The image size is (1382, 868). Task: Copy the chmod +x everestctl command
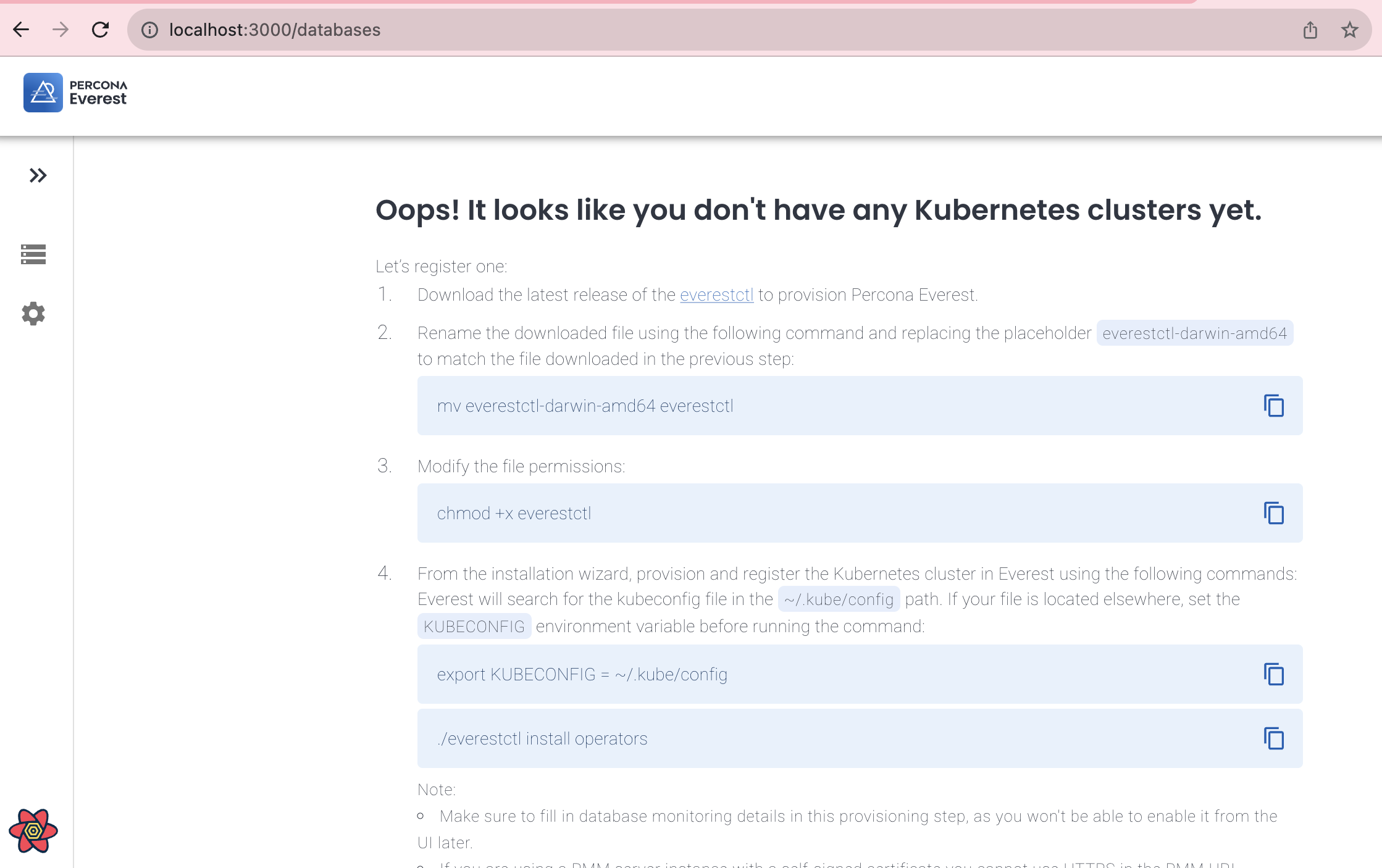coord(1273,513)
